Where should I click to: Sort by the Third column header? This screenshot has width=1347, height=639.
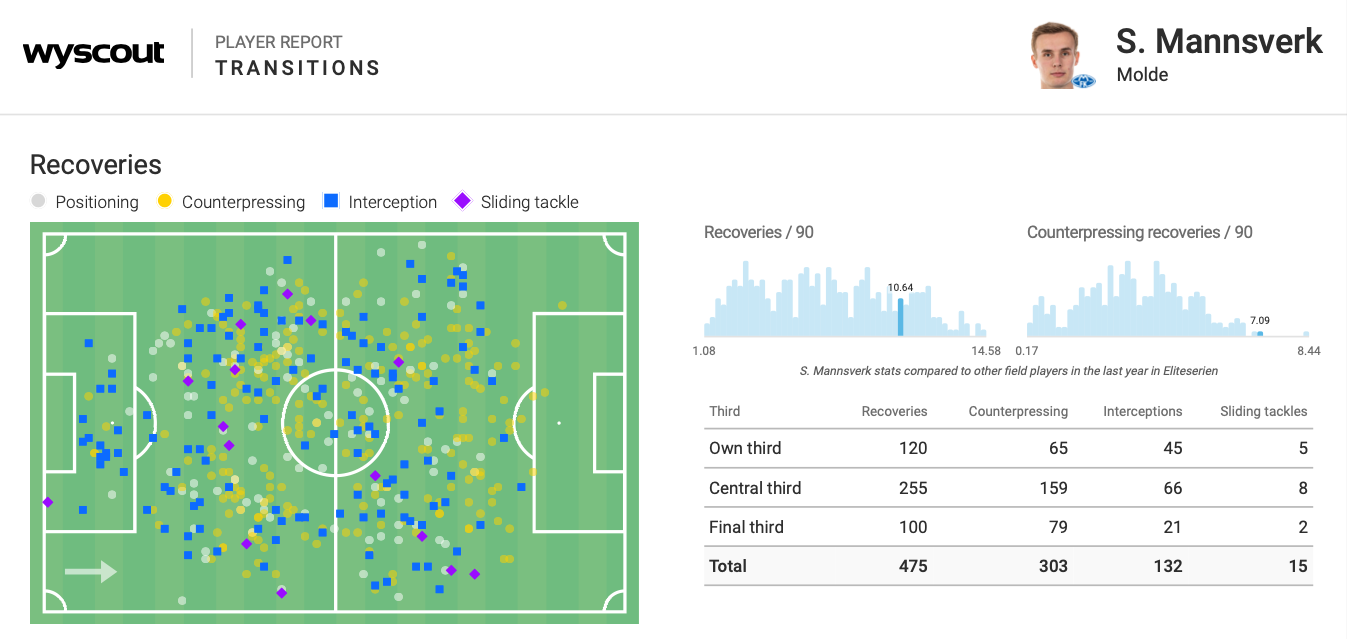pos(724,411)
